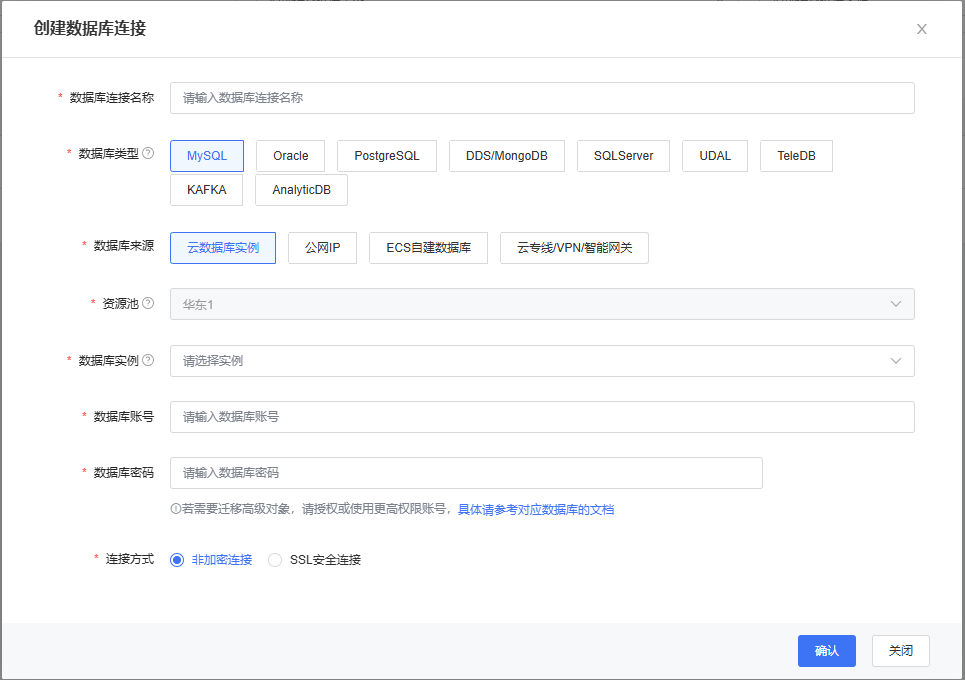Click the database instance help icon

pos(148,360)
